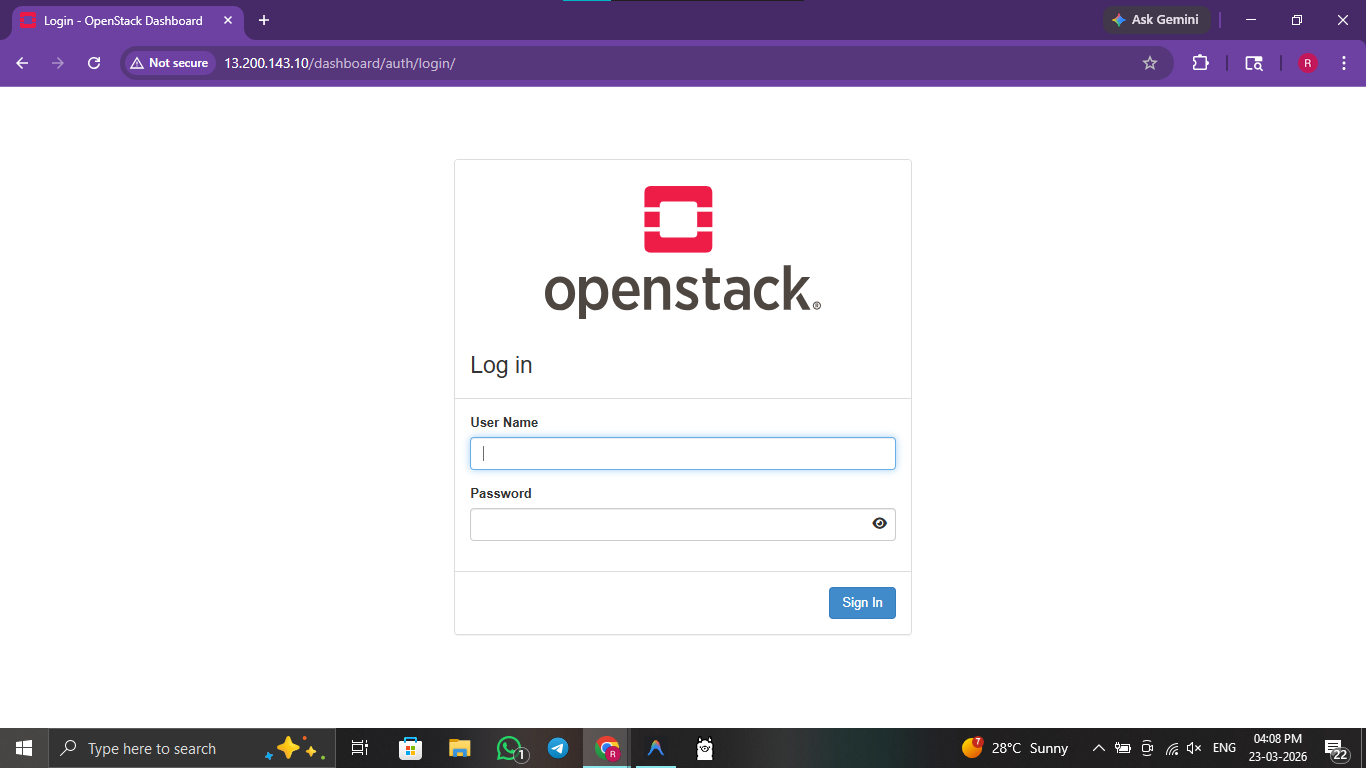Bookmark this page with the star icon
Viewport: 1366px width, 768px height.
[x=1150, y=63]
